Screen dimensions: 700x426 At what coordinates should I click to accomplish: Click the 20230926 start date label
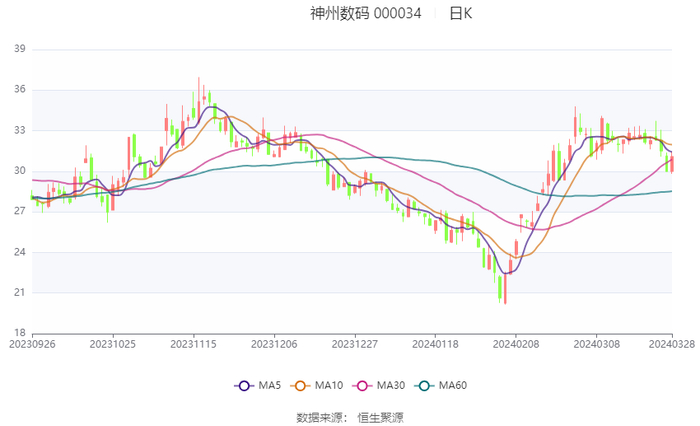32,344
